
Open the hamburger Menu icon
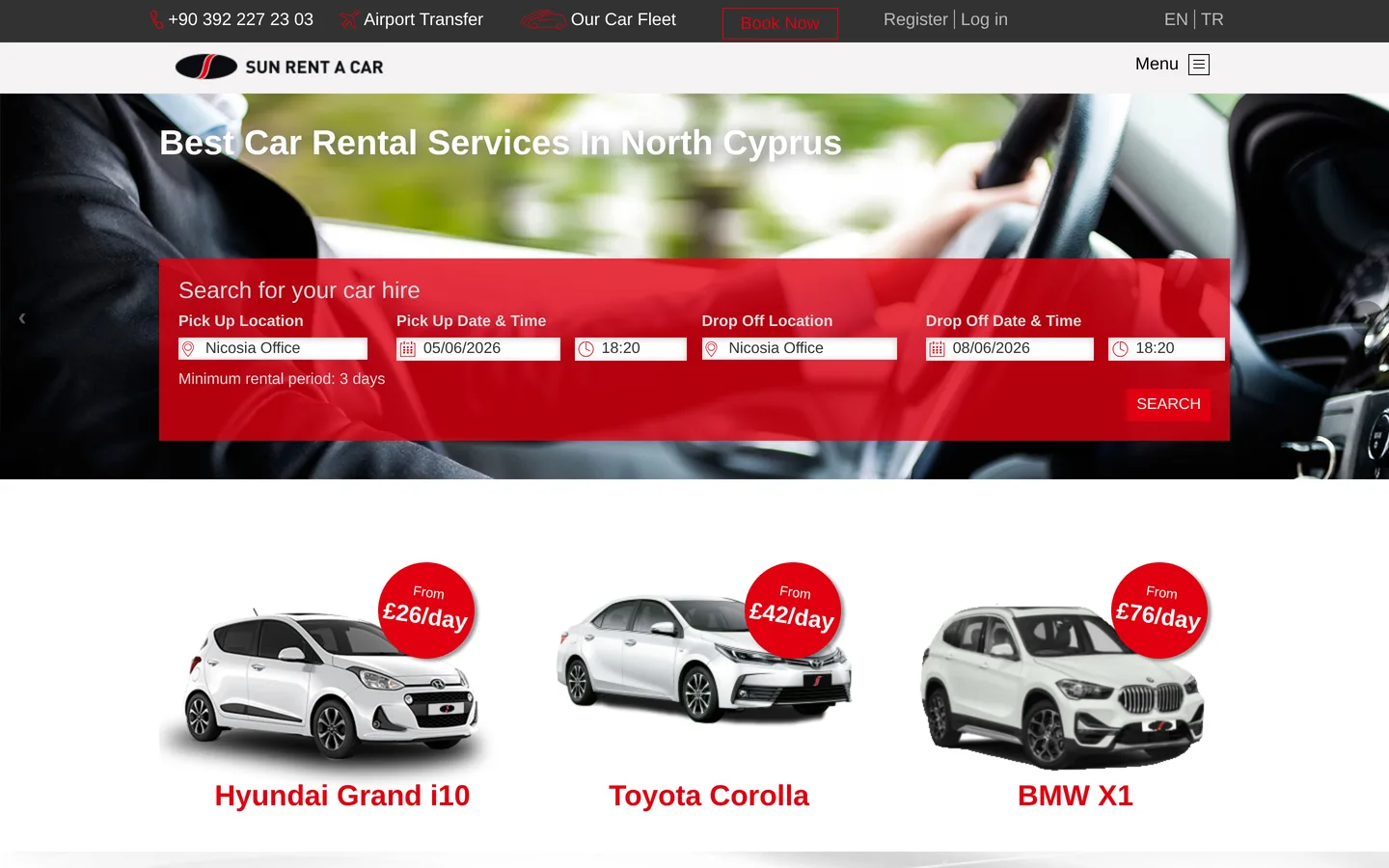pos(1199,65)
